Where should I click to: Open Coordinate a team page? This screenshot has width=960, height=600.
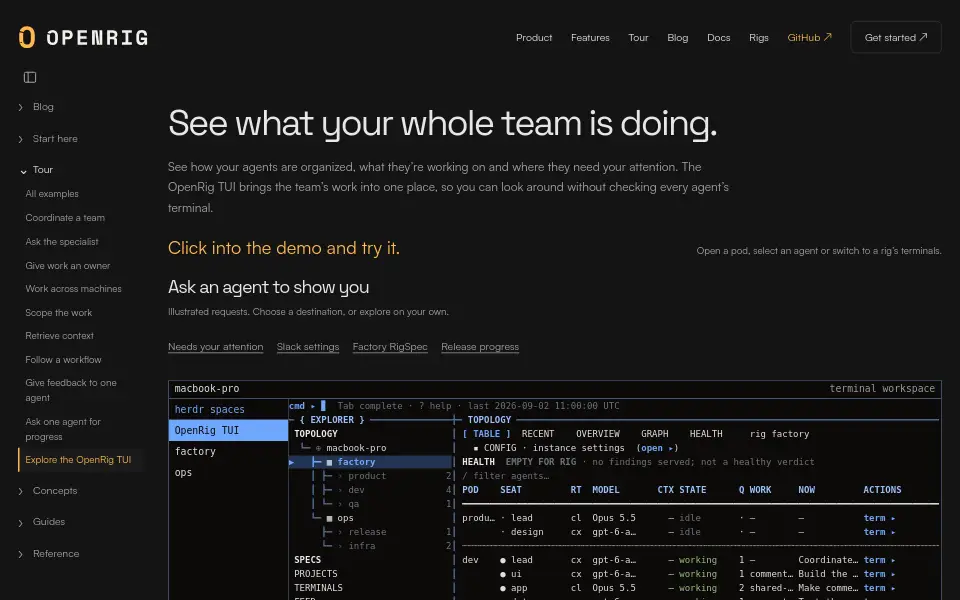65,217
